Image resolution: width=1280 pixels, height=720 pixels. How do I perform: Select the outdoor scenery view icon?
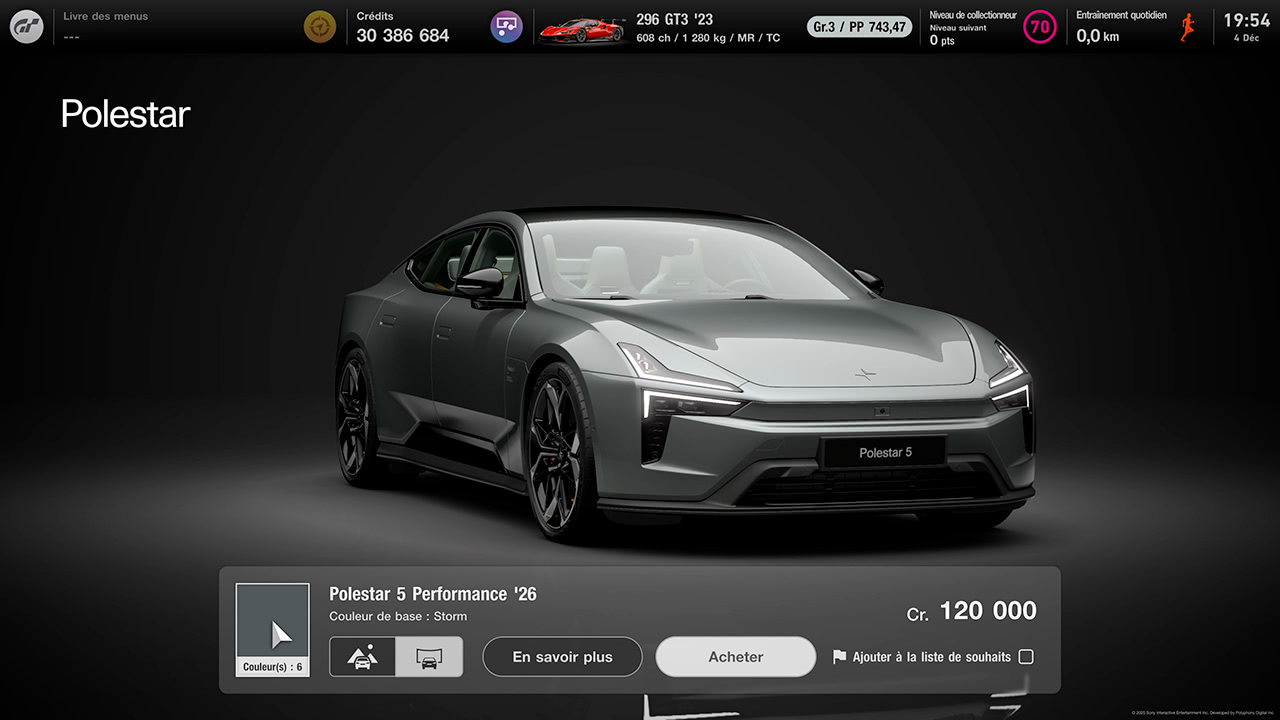click(362, 657)
